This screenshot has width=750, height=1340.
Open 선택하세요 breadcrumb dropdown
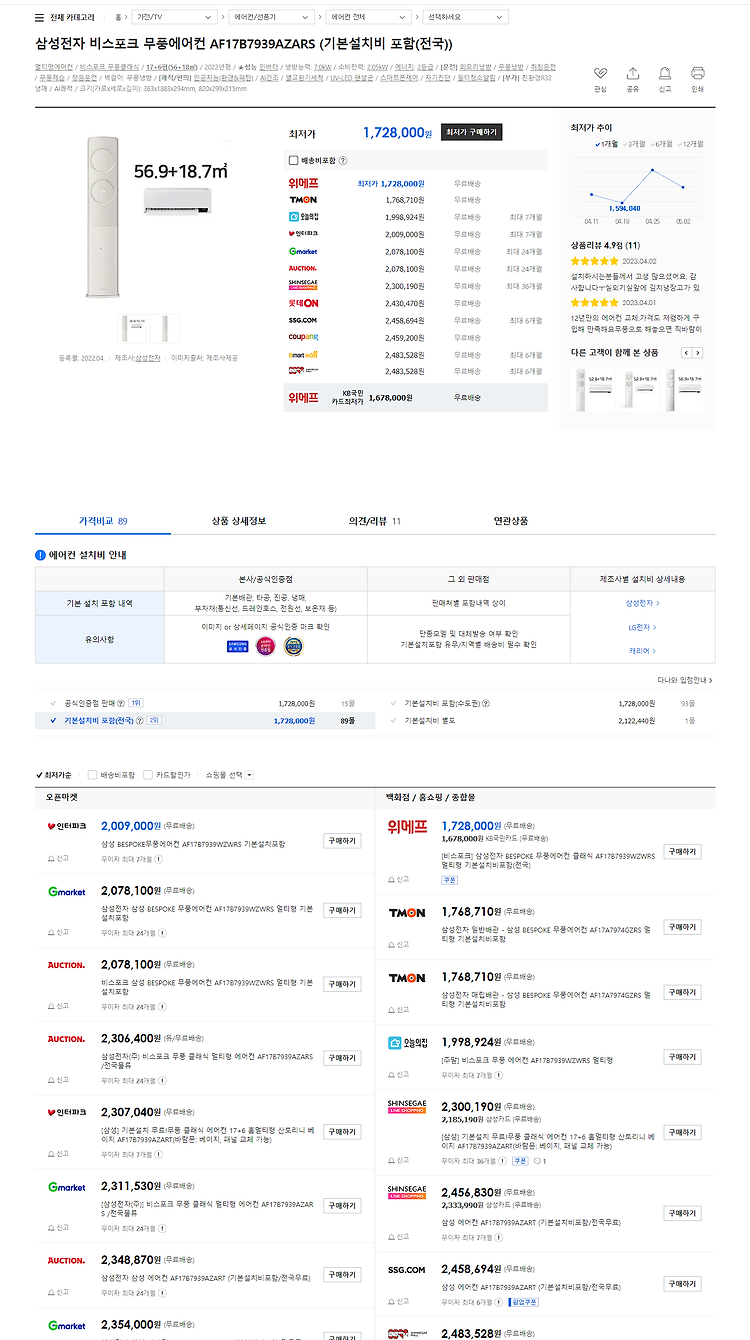click(466, 17)
